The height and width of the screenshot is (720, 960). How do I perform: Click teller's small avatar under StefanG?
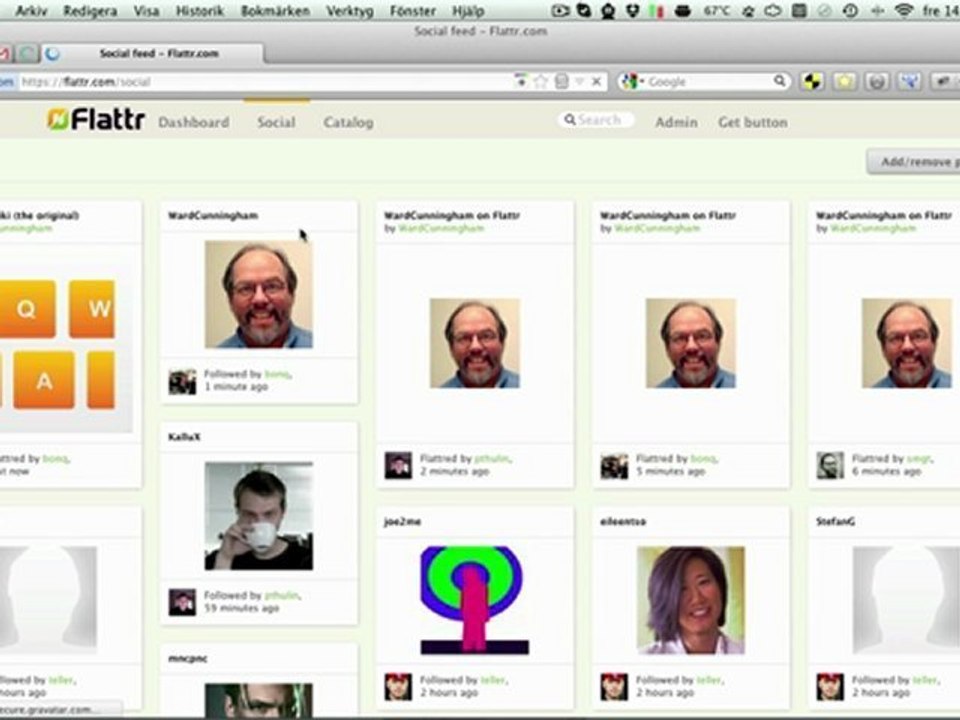point(830,687)
